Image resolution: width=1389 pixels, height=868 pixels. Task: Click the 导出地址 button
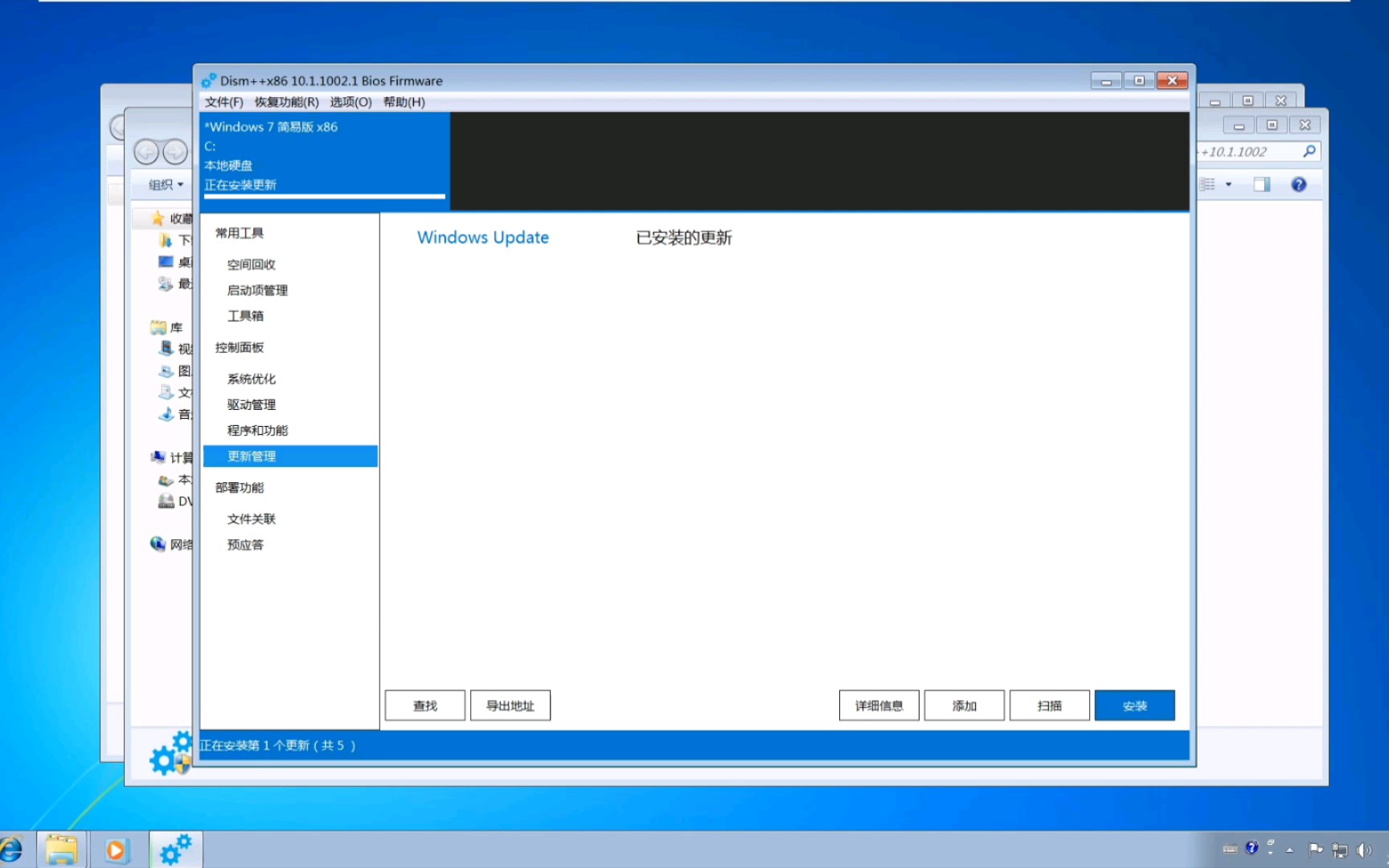(x=510, y=705)
